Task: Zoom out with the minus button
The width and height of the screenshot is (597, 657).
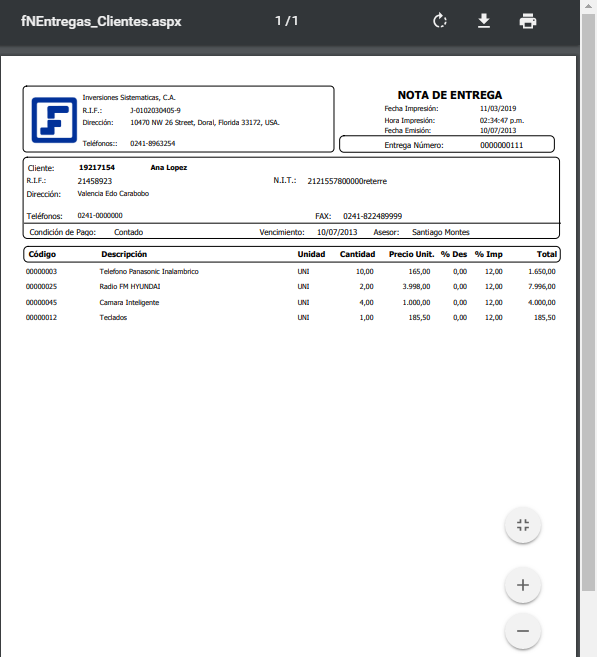Action: click(x=523, y=631)
